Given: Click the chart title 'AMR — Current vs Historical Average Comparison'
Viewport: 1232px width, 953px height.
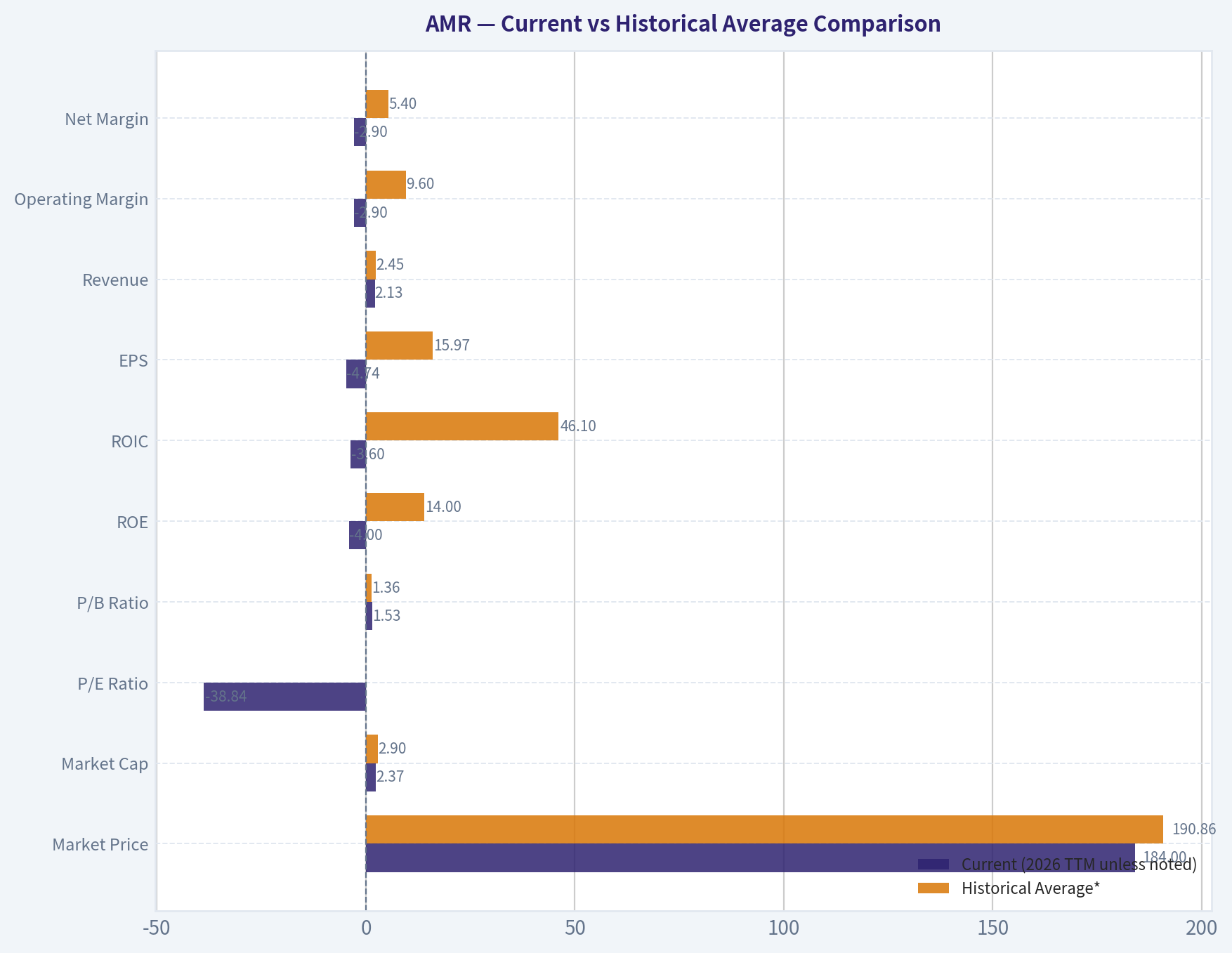Looking at the screenshot, I should 683,24.
